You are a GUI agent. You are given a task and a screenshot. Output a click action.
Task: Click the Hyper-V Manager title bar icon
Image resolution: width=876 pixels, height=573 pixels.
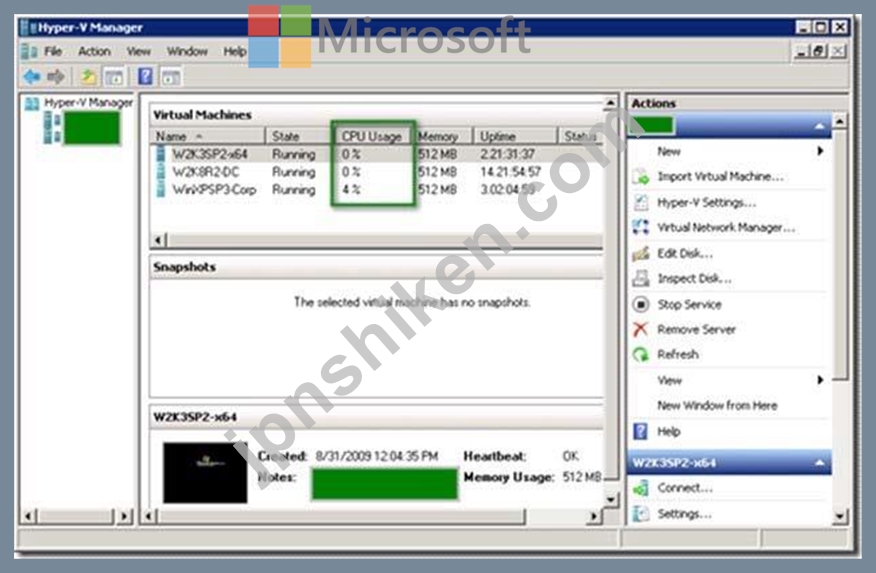click(28, 27)
